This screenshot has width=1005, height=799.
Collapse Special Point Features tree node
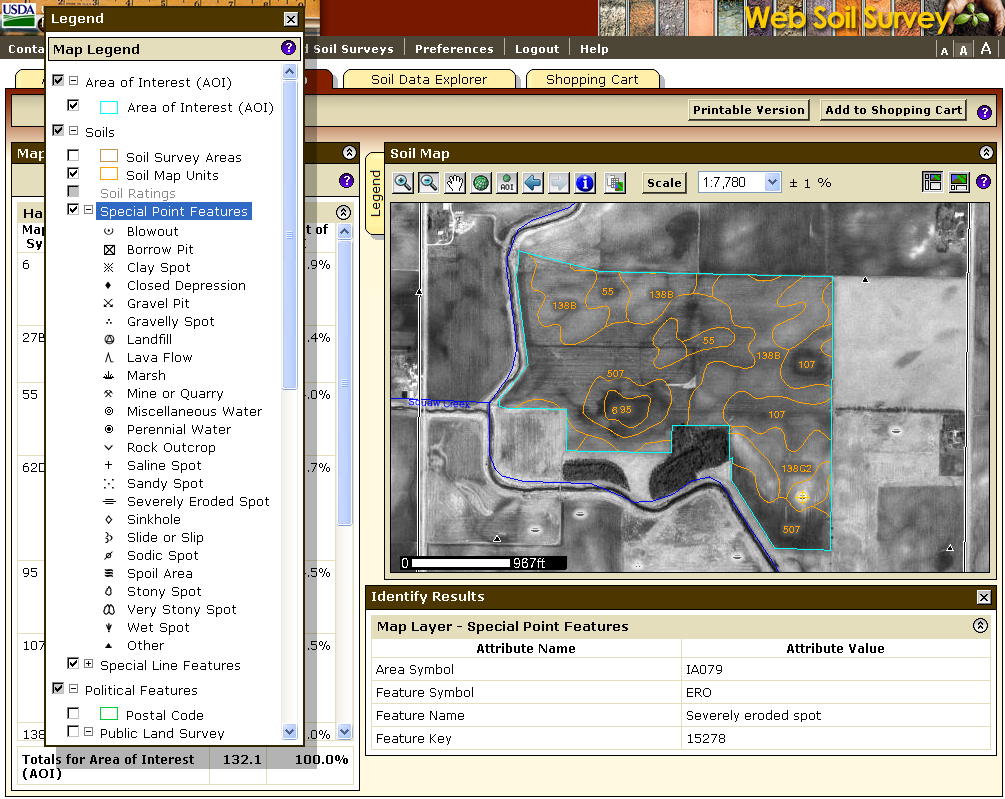click(x=88, y=210)
